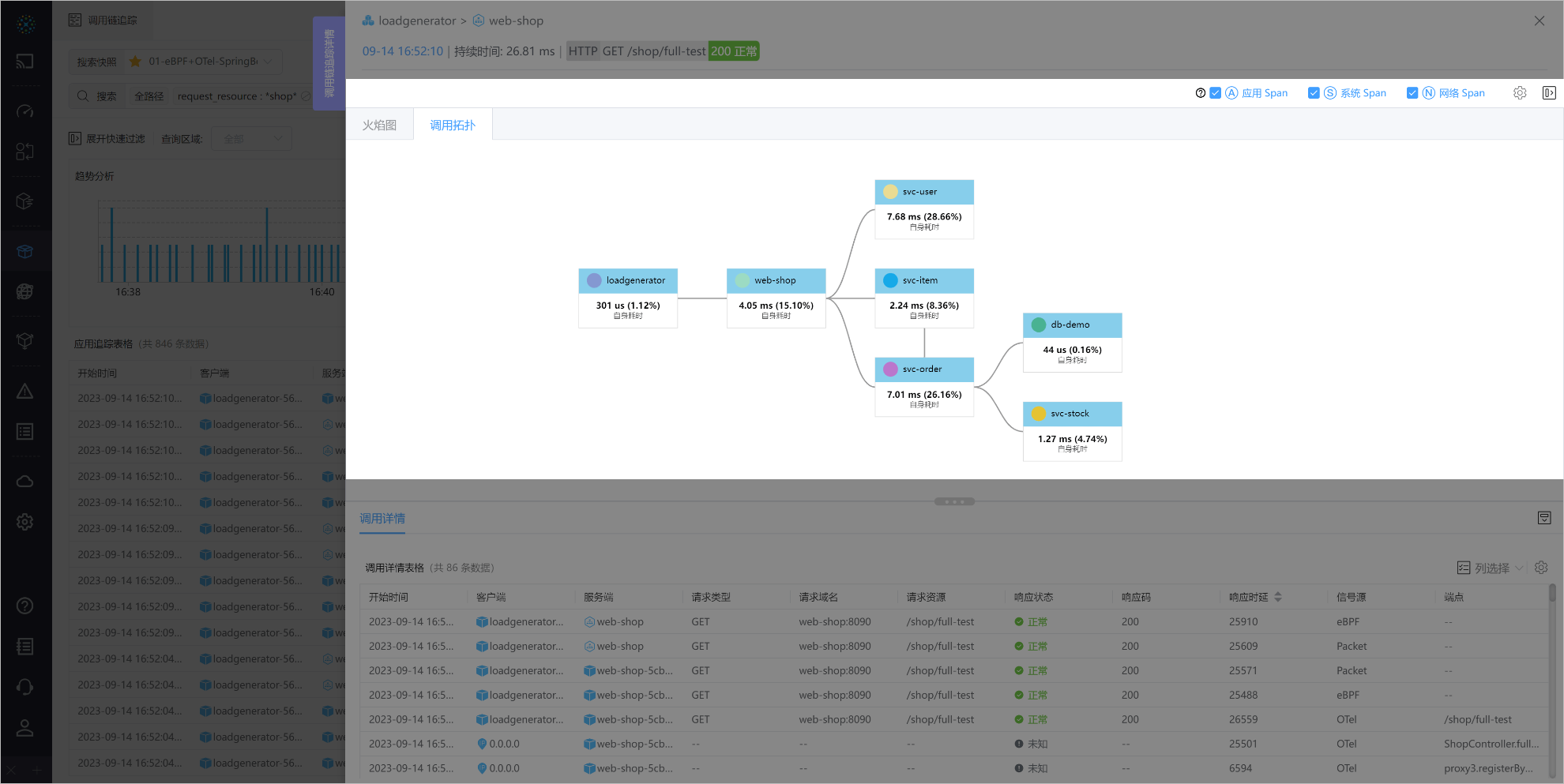Viewport: 1564px width, 784px height.
Task: Toggle the 系统 Span checkbox
Action: point(1314,93)
